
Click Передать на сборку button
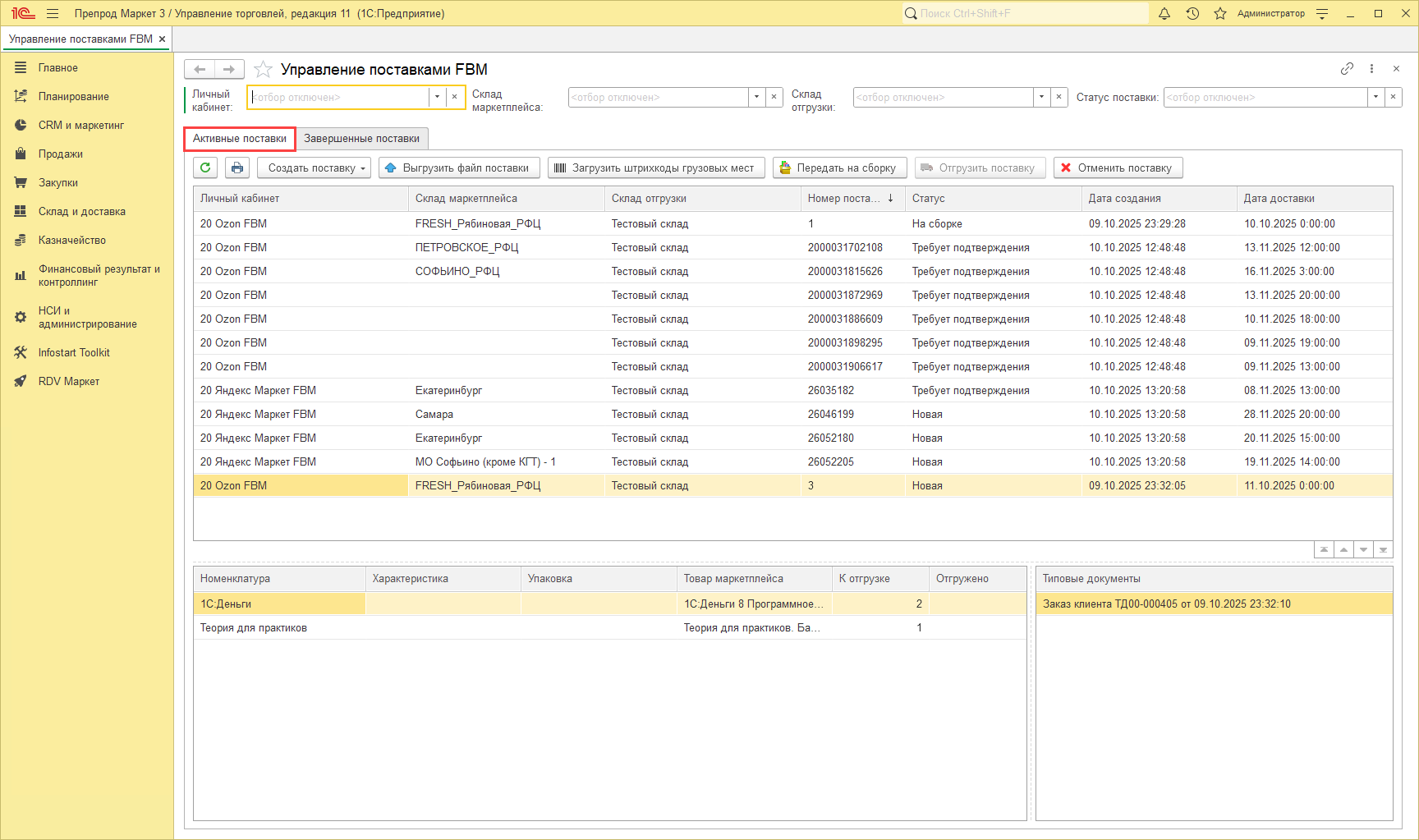click(839, 168)
